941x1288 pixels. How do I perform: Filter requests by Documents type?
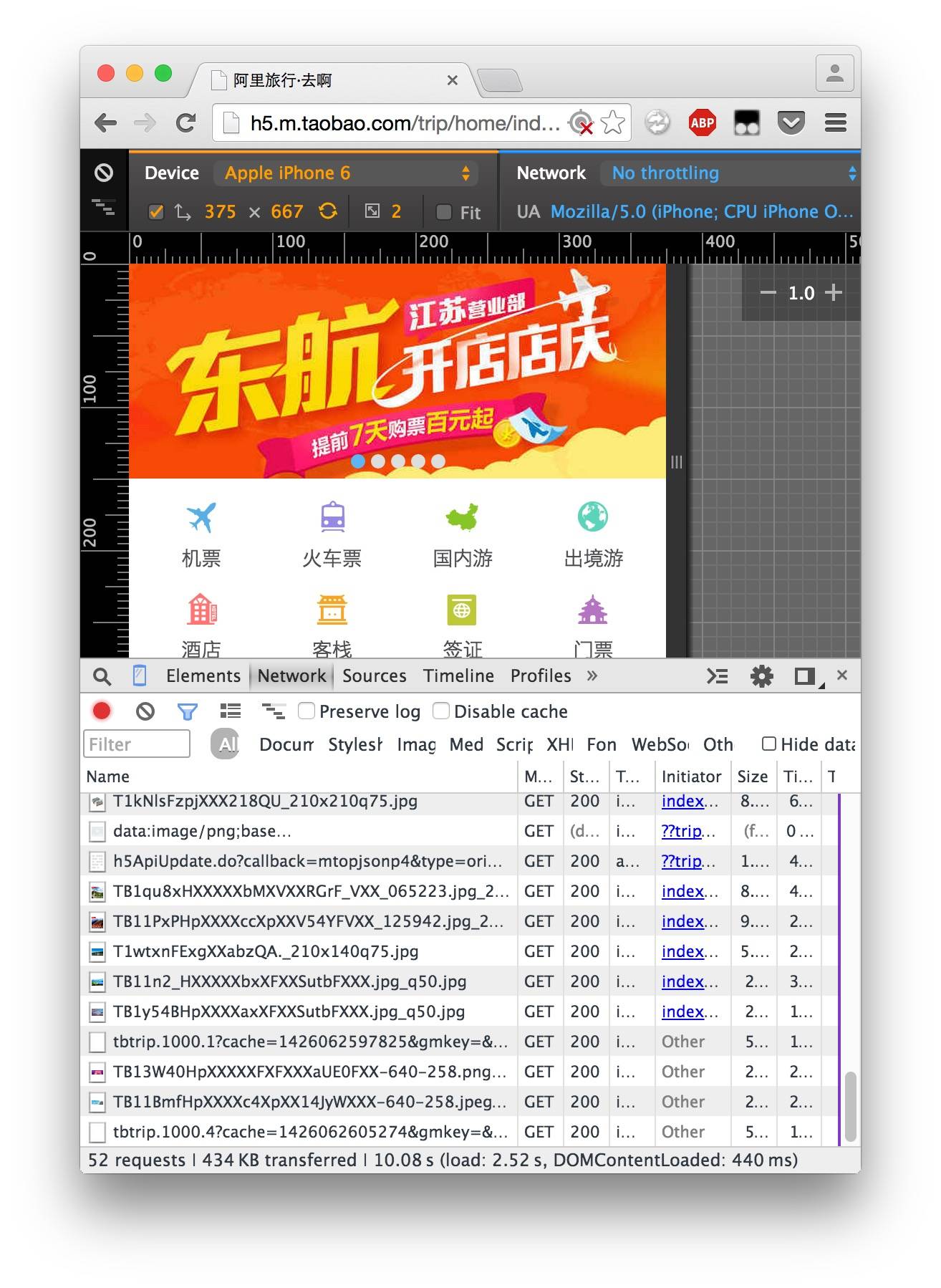[x=286, y=744]
